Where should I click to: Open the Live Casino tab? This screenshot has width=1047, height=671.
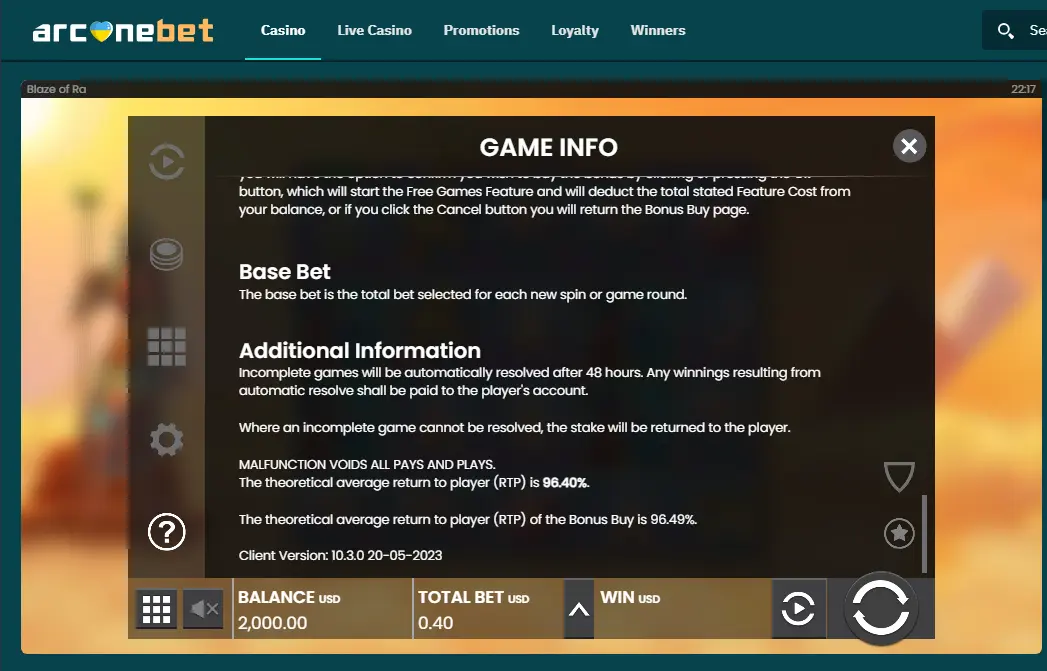[x=375, y=30]
